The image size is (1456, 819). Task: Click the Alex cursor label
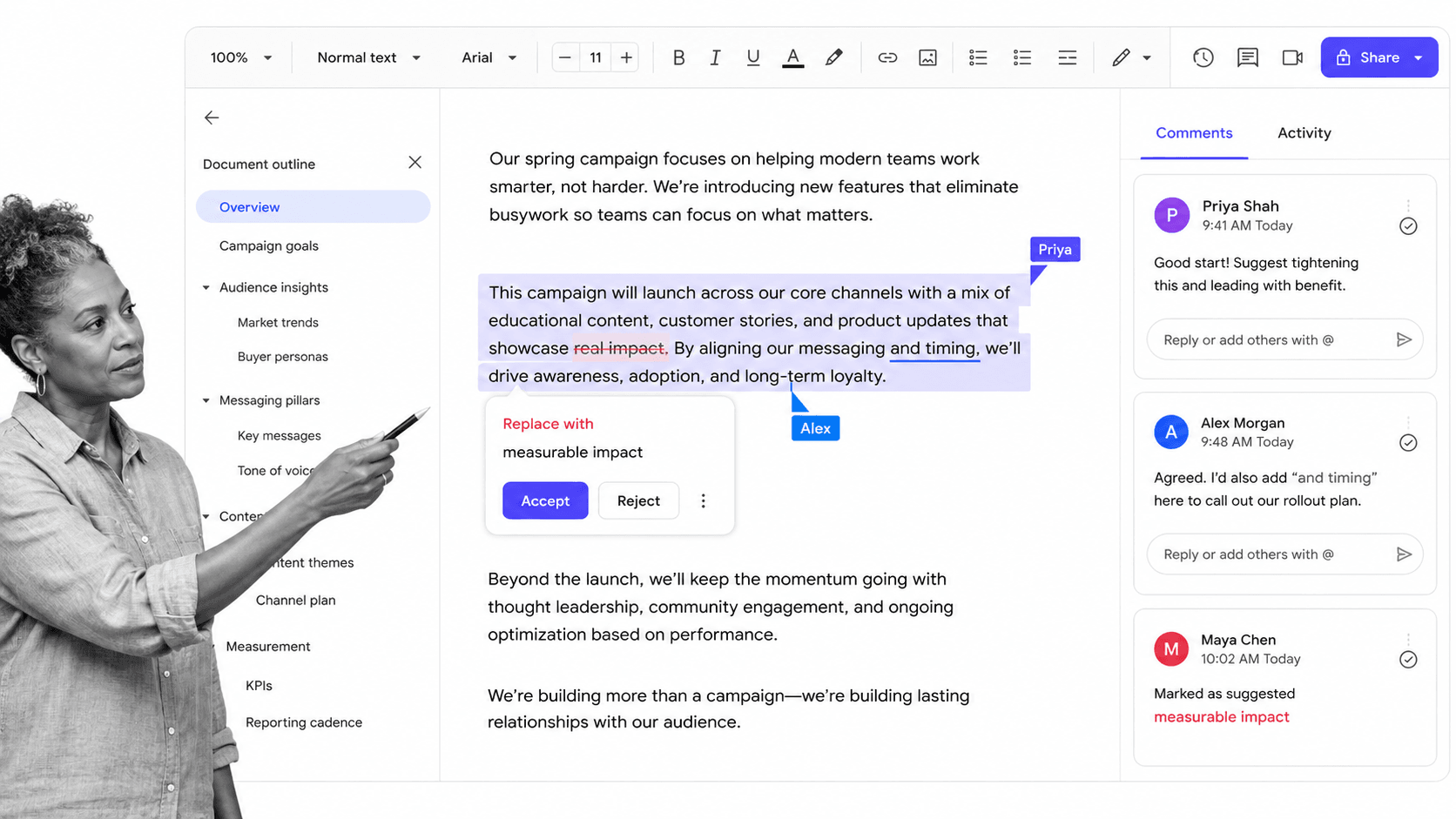815,428
